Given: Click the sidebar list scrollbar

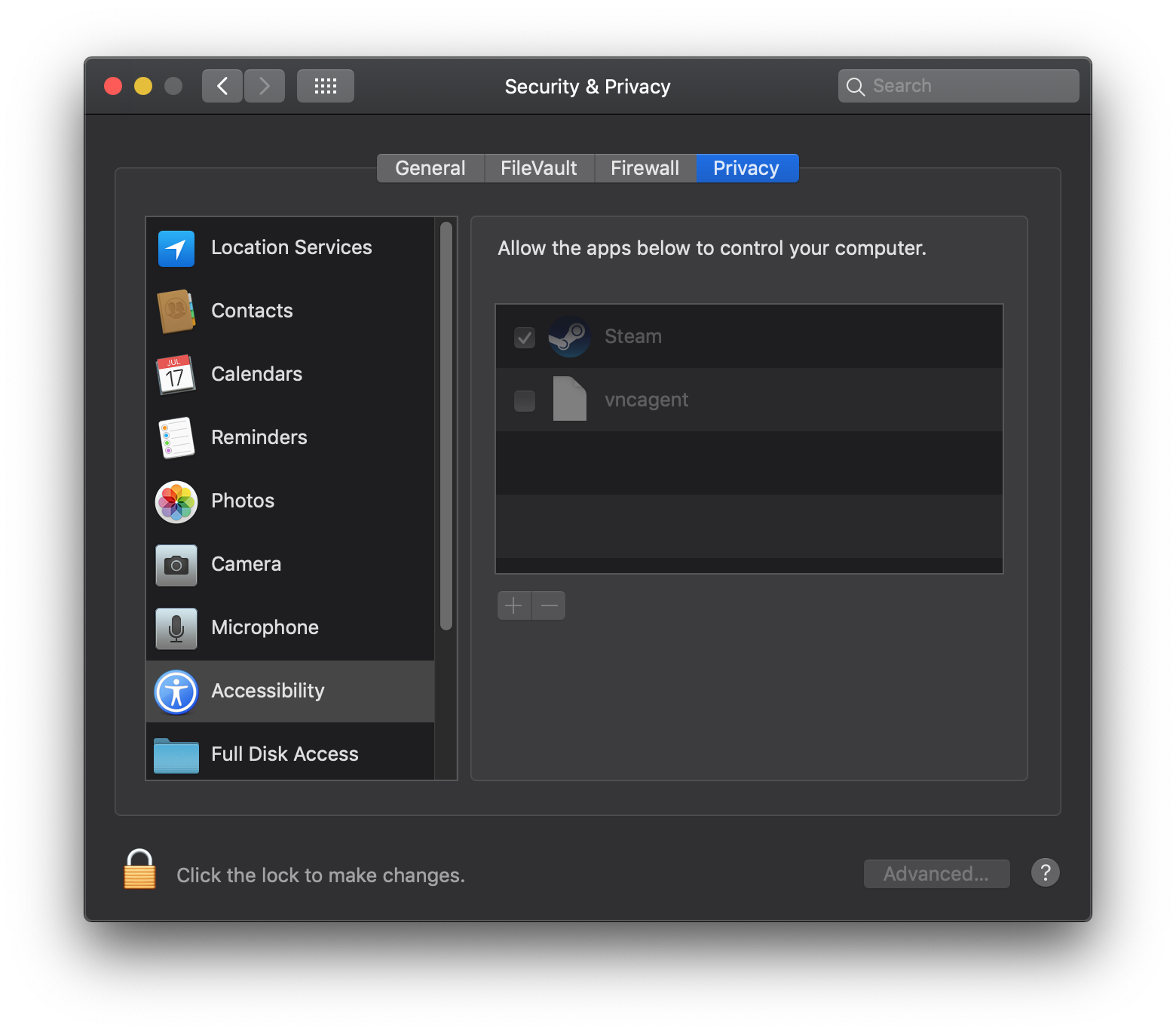Looking at the screenshot, I should tap(446, 426).
